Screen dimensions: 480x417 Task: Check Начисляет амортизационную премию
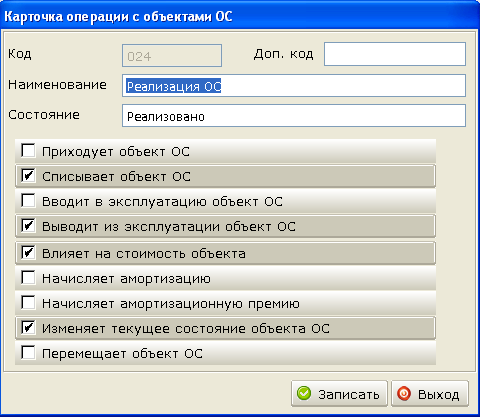28,302
